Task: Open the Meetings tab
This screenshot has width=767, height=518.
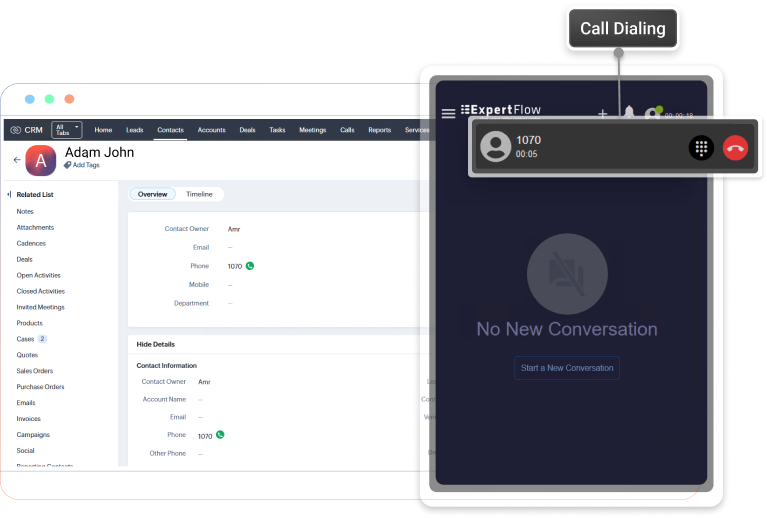Action: (x=313, y=130)
